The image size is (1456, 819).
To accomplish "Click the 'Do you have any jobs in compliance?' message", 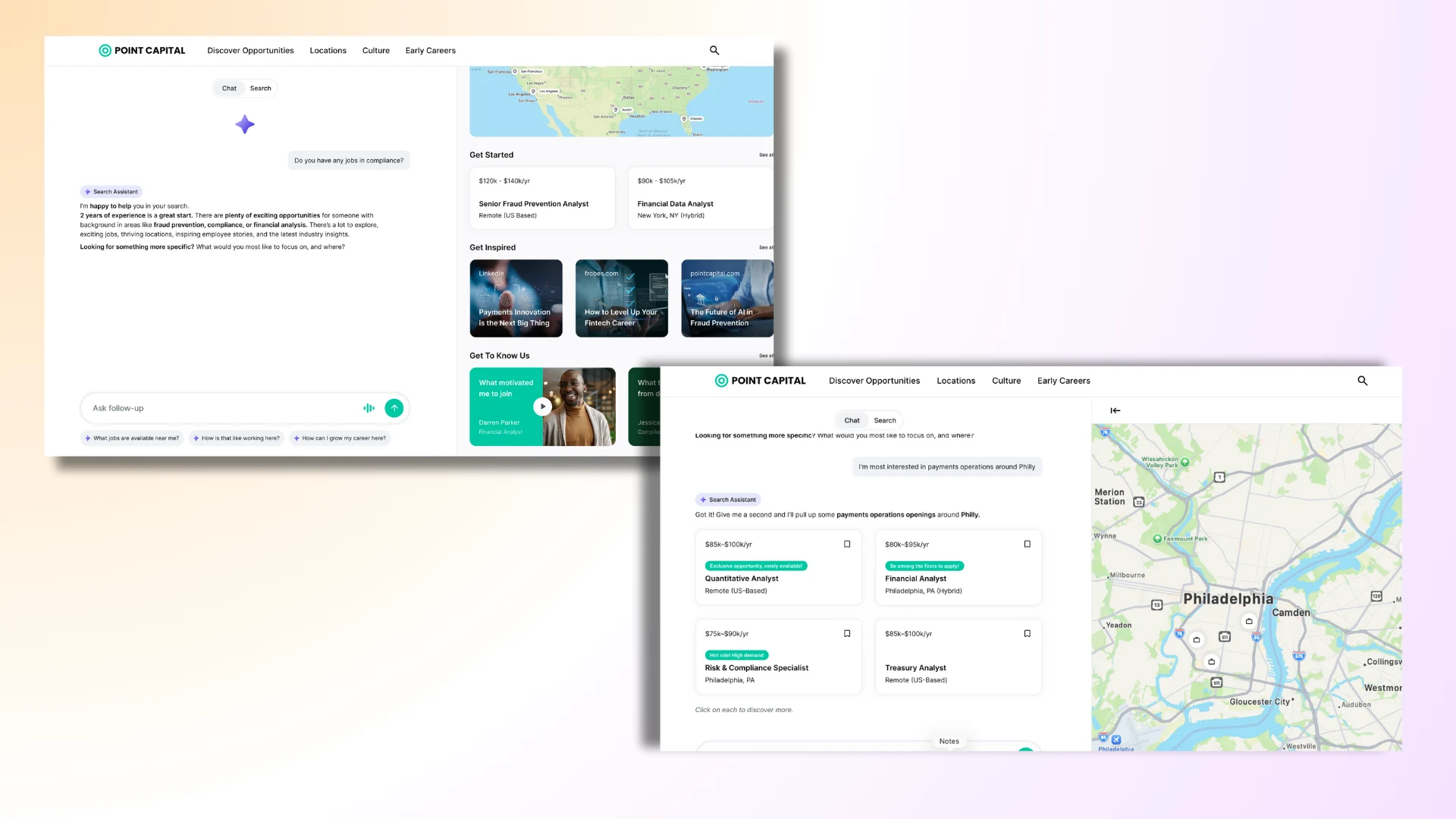I will (349, 161).
